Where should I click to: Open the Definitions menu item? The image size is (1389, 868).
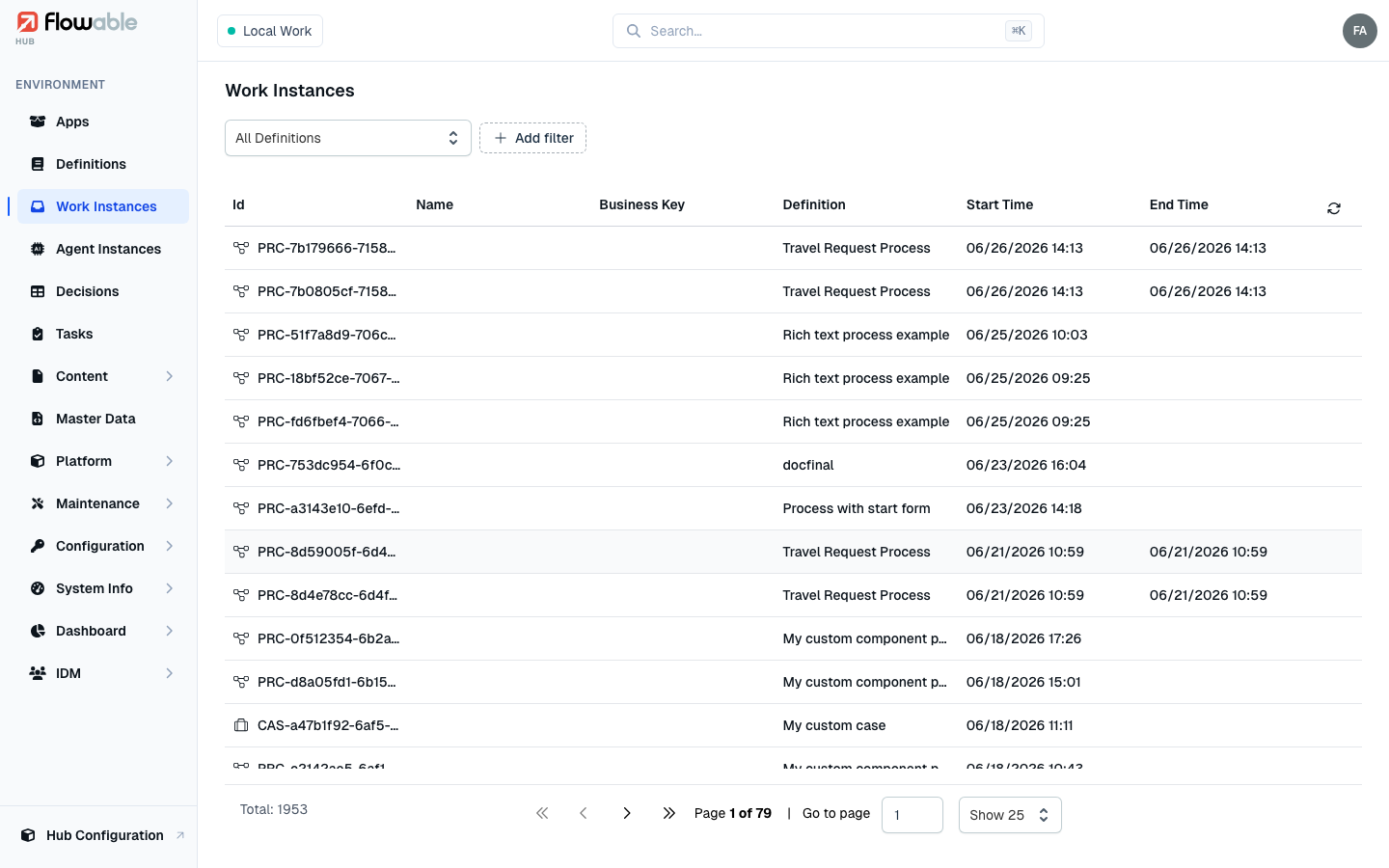click(103, 164)
